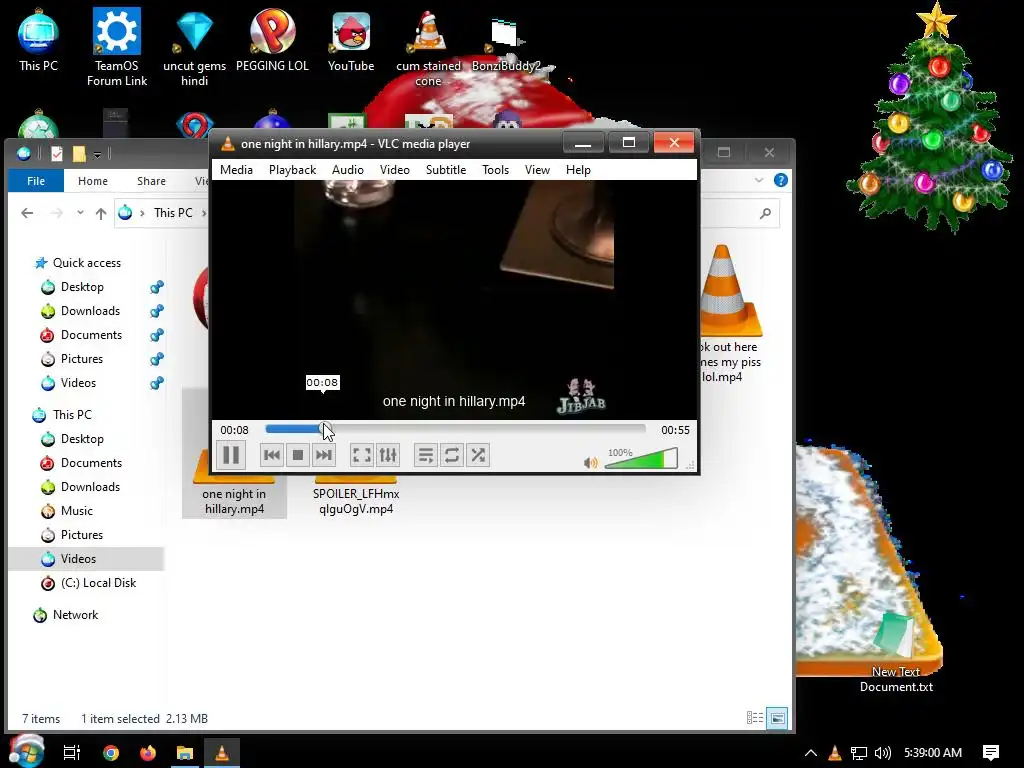1024x768 pixels.
Task: Open Task View on the taskbar
Action: pos(71,752)
